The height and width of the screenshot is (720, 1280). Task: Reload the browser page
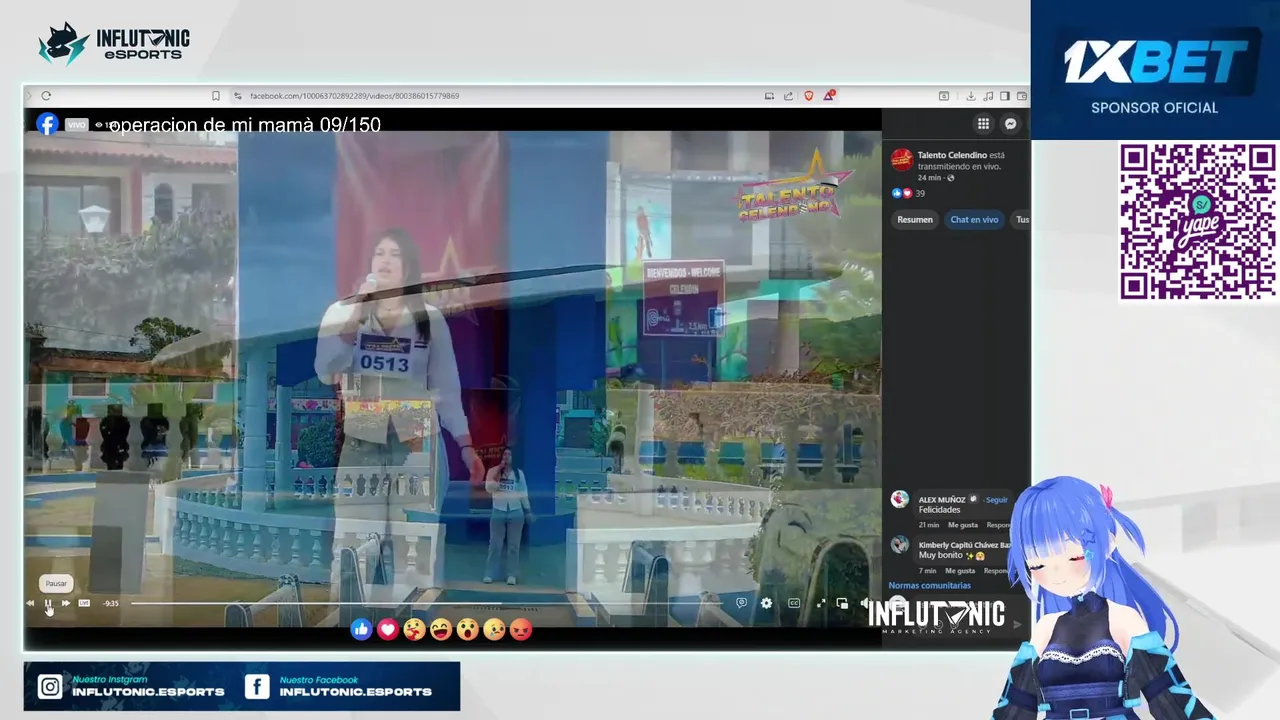tap(46, 96)
